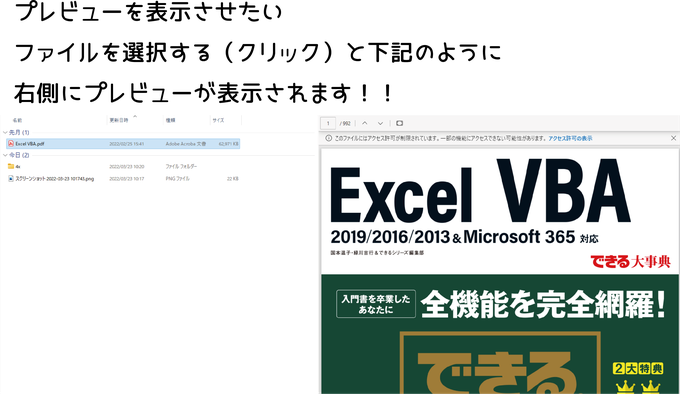Click the size value 62,971 KB
This screenshot has width=680, height=394.
coord(229,143)
